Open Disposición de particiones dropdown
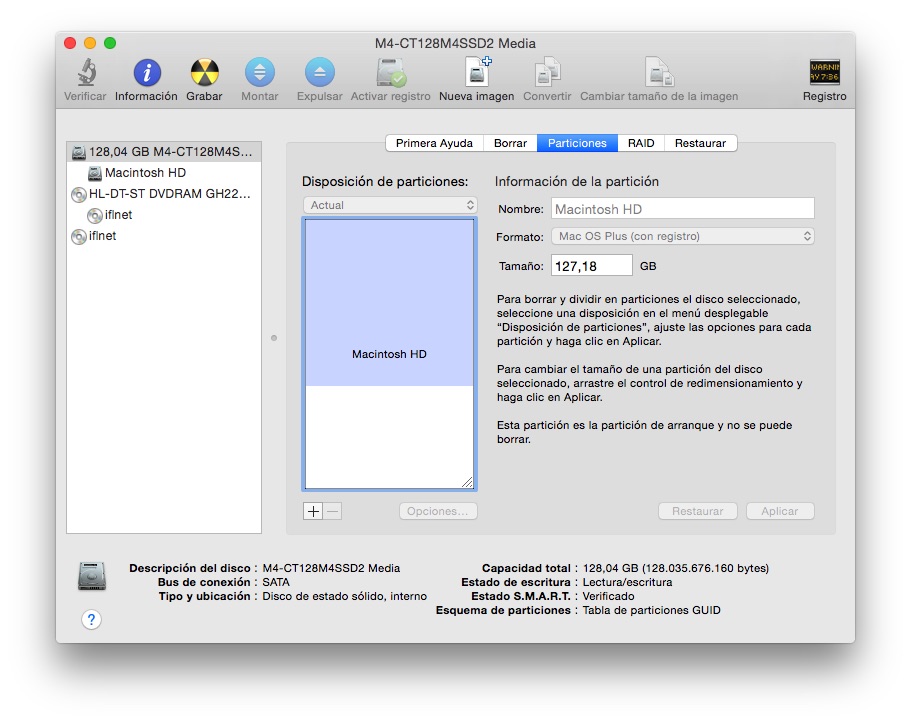Image resolution: width=911 pixels, height=723 pixels. click(390, 205)
